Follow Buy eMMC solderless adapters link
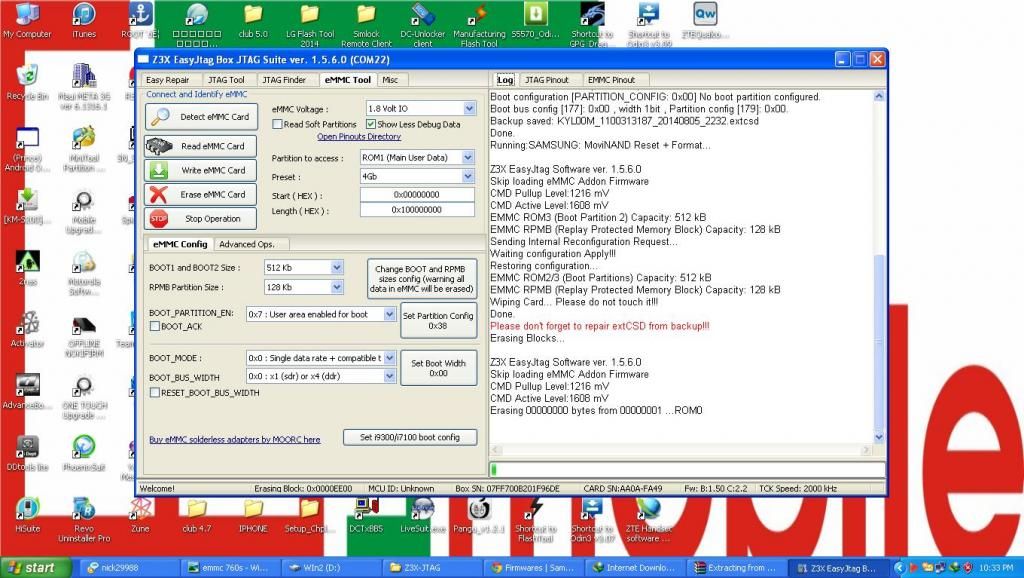This screenshot has width=1024, height=578. click(x=234, y=440)
